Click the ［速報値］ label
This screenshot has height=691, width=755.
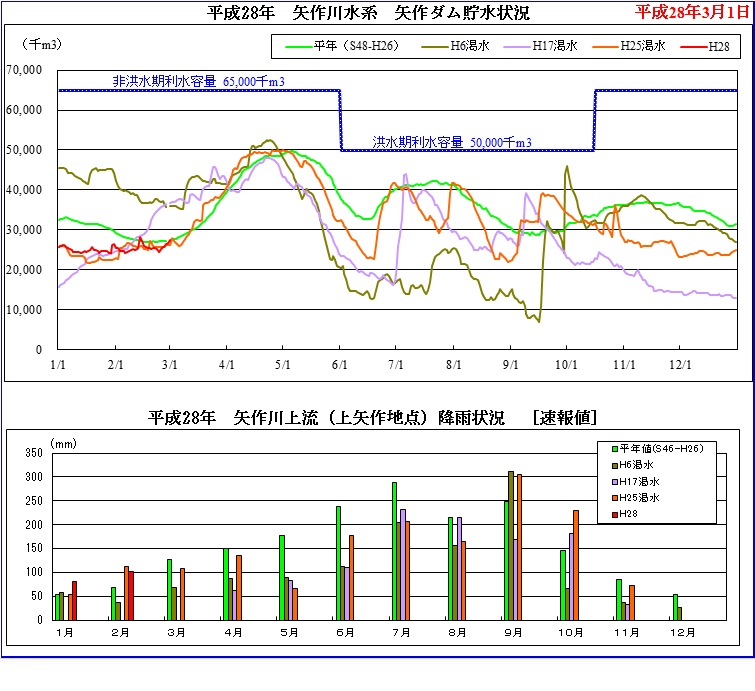click(565, 417)
